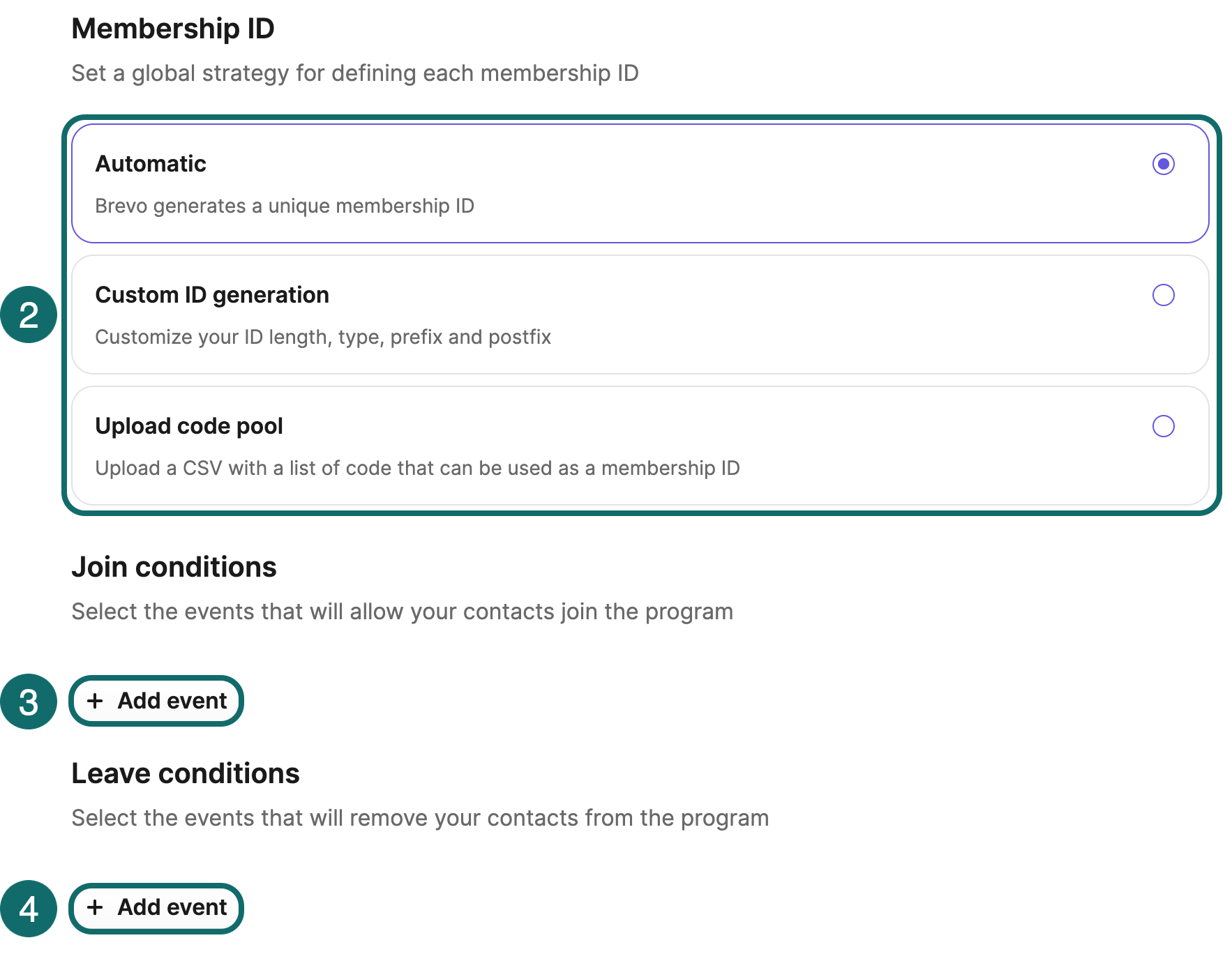The image size is (1232, 954).
Task: Click the "Customize your ID length" description
Action: [323, 338]
